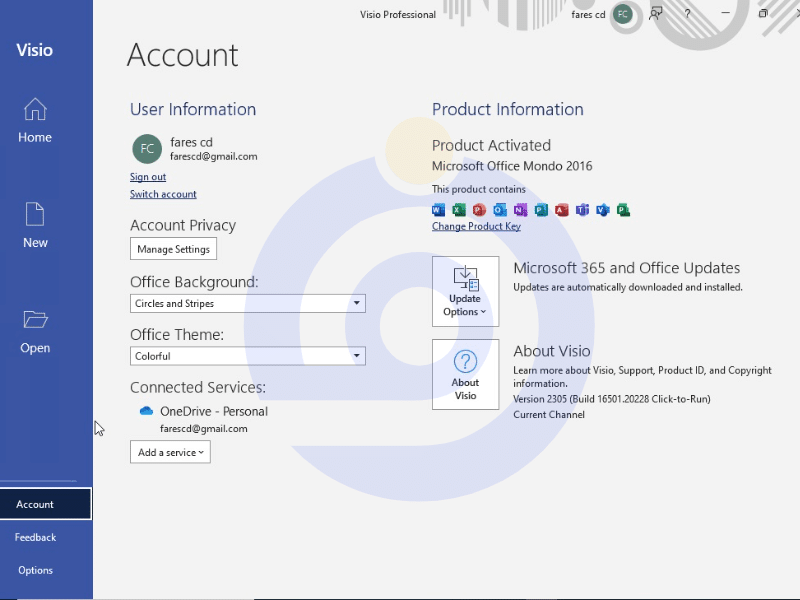Open the Update Options menu button
The image size is (800, 600).
click(465, 291)
